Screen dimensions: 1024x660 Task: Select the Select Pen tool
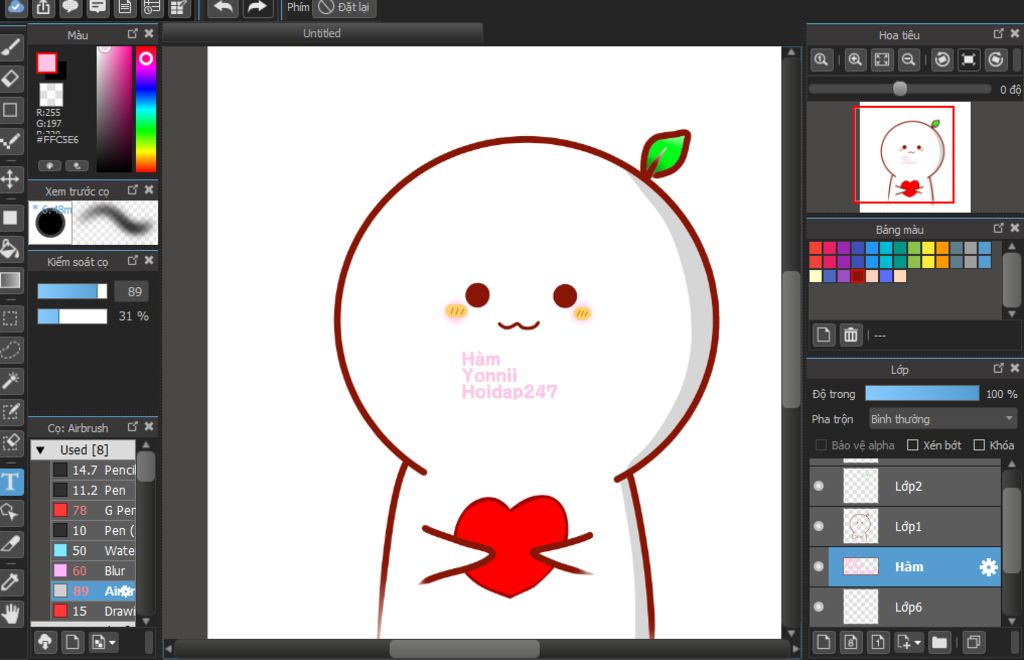point(11,411)
